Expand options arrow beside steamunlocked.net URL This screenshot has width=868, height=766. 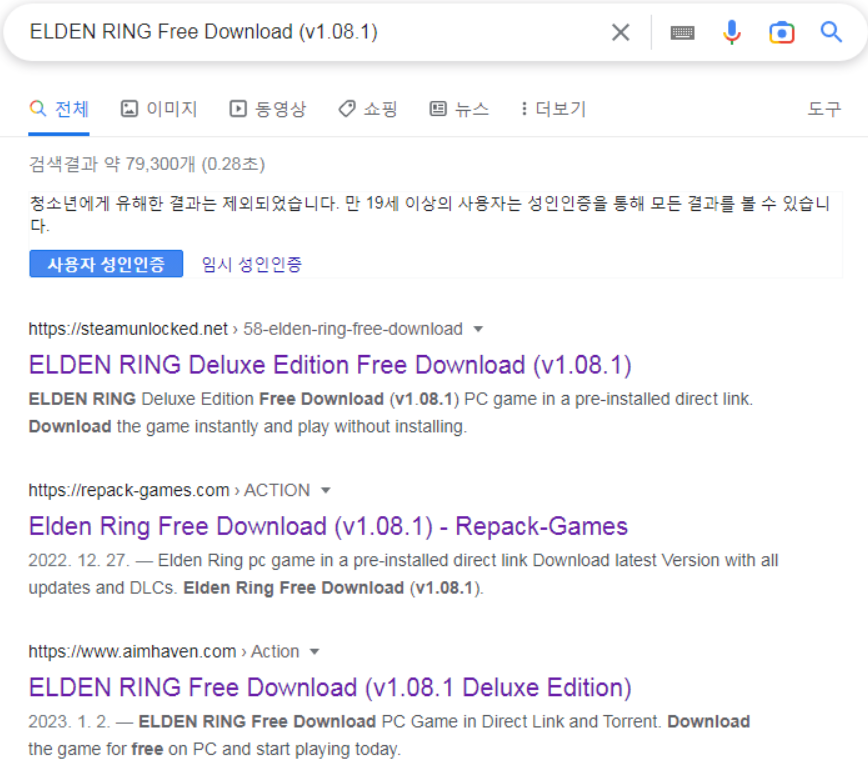point(478,329)
